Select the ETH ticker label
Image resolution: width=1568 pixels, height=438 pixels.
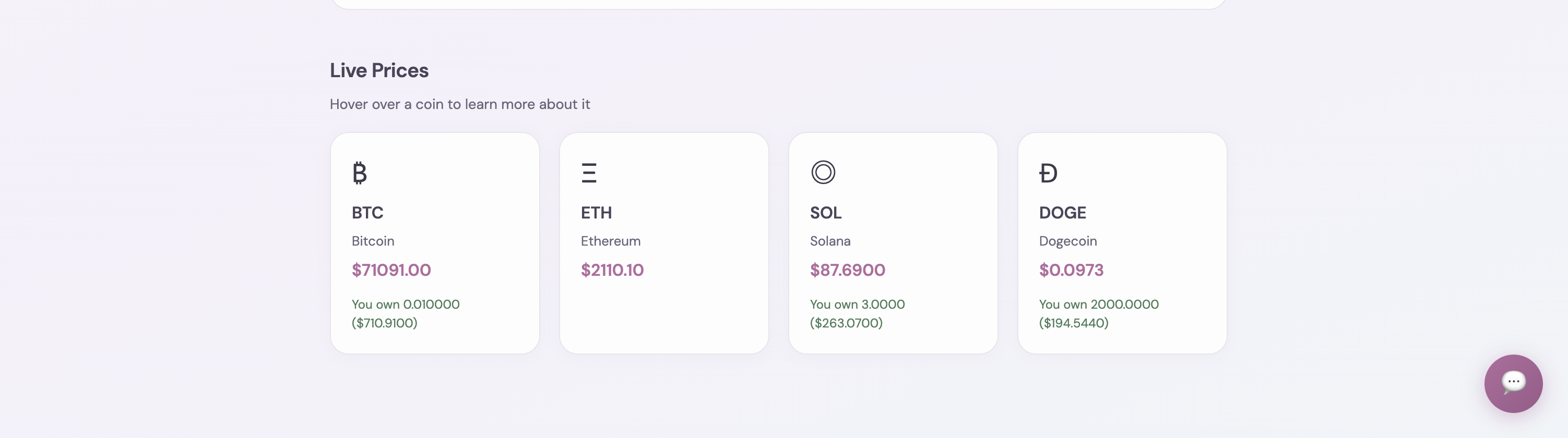[x=597, y=213]
